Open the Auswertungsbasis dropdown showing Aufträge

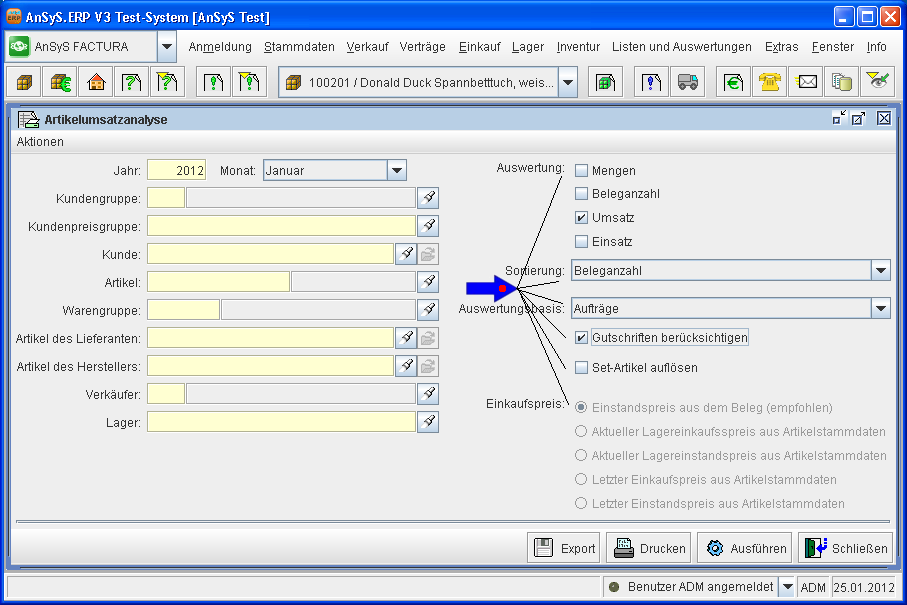tap(880, 309)
